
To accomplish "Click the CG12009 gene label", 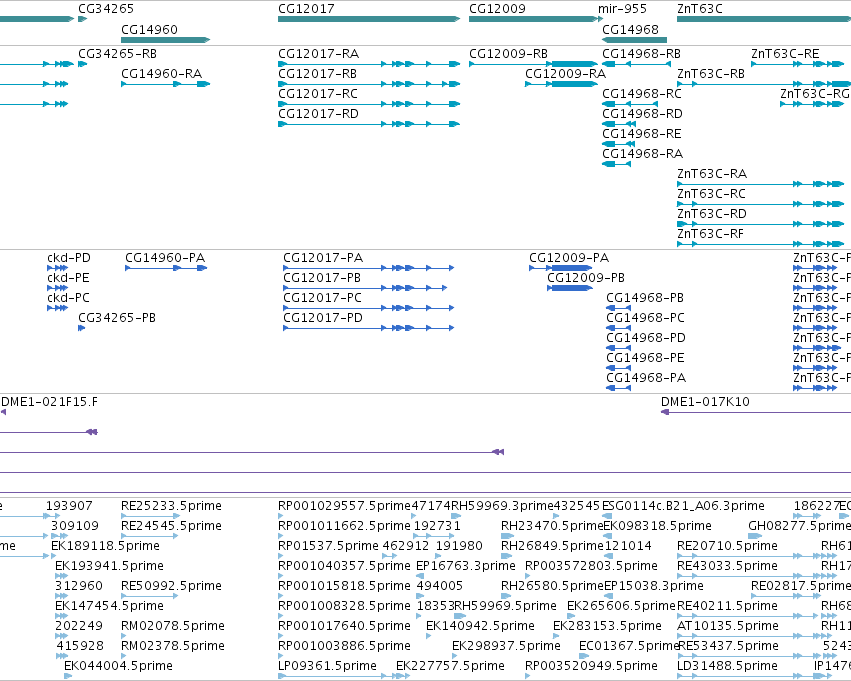I will (x=497, y=9).
